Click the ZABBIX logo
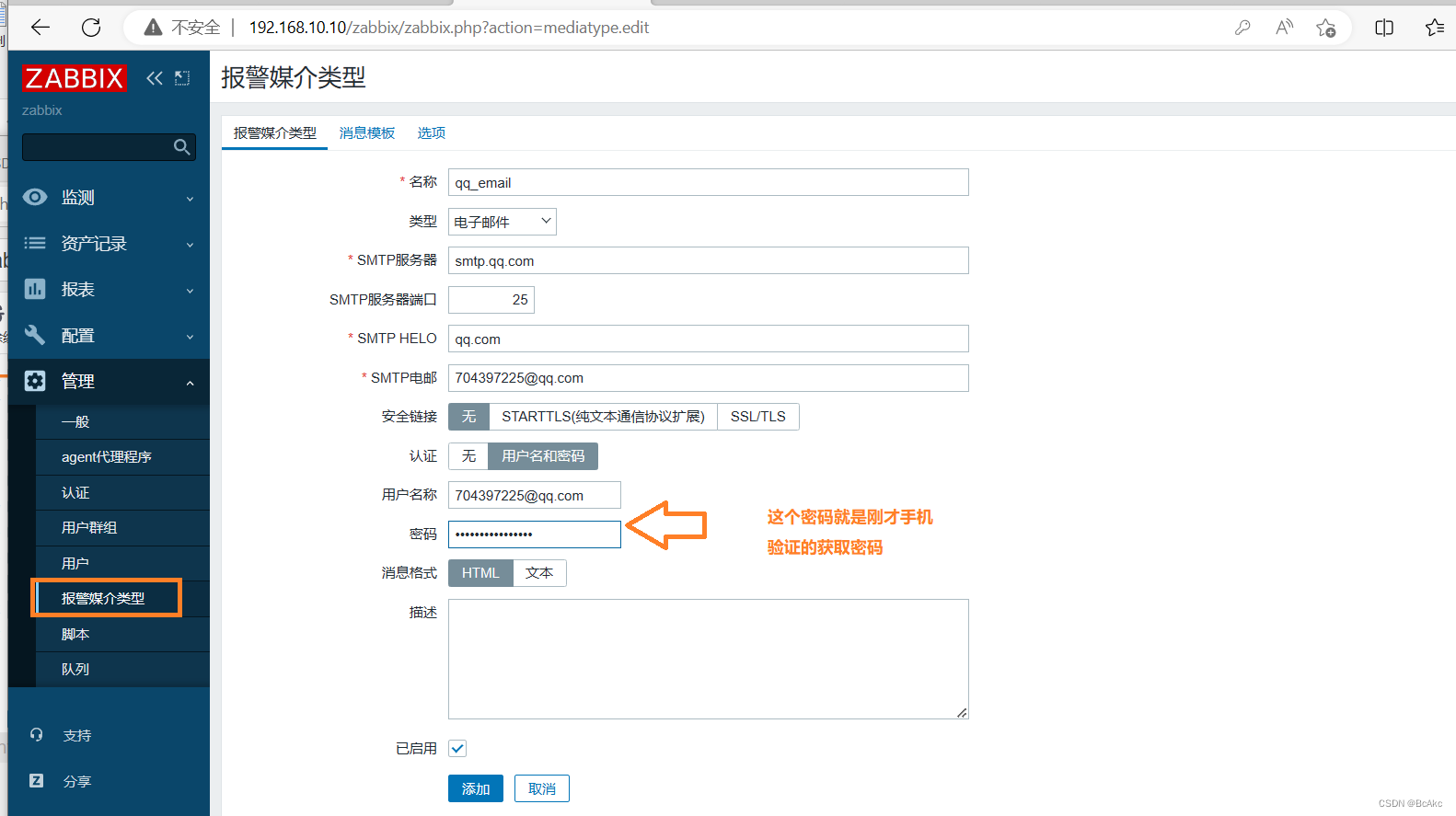Image resolution: width=1456 pixels, height=816 pixels. (74, 78)
